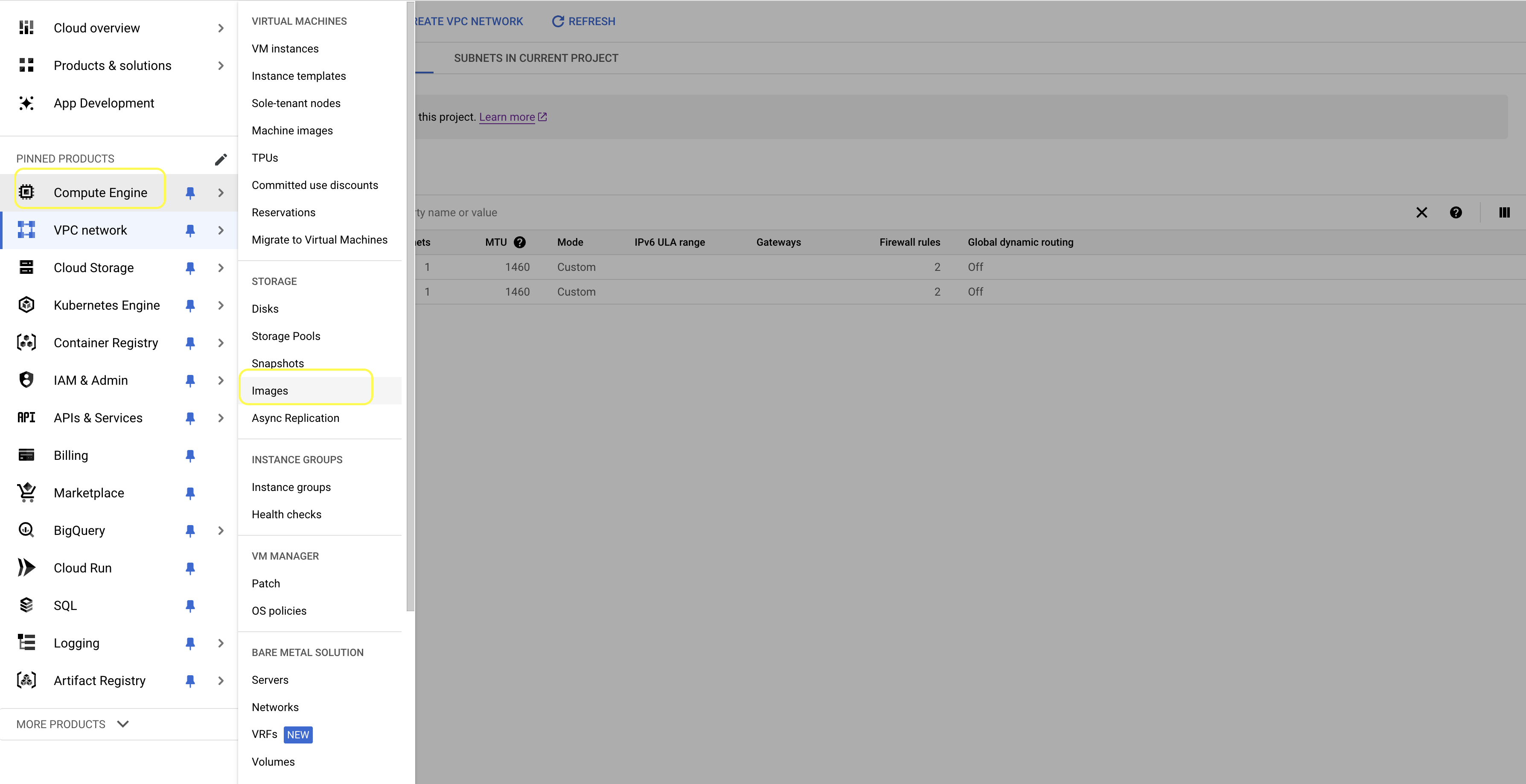Expand the Cloud Storage submenu chevron
Viewport: 1526px width, 784px height.
220,267
